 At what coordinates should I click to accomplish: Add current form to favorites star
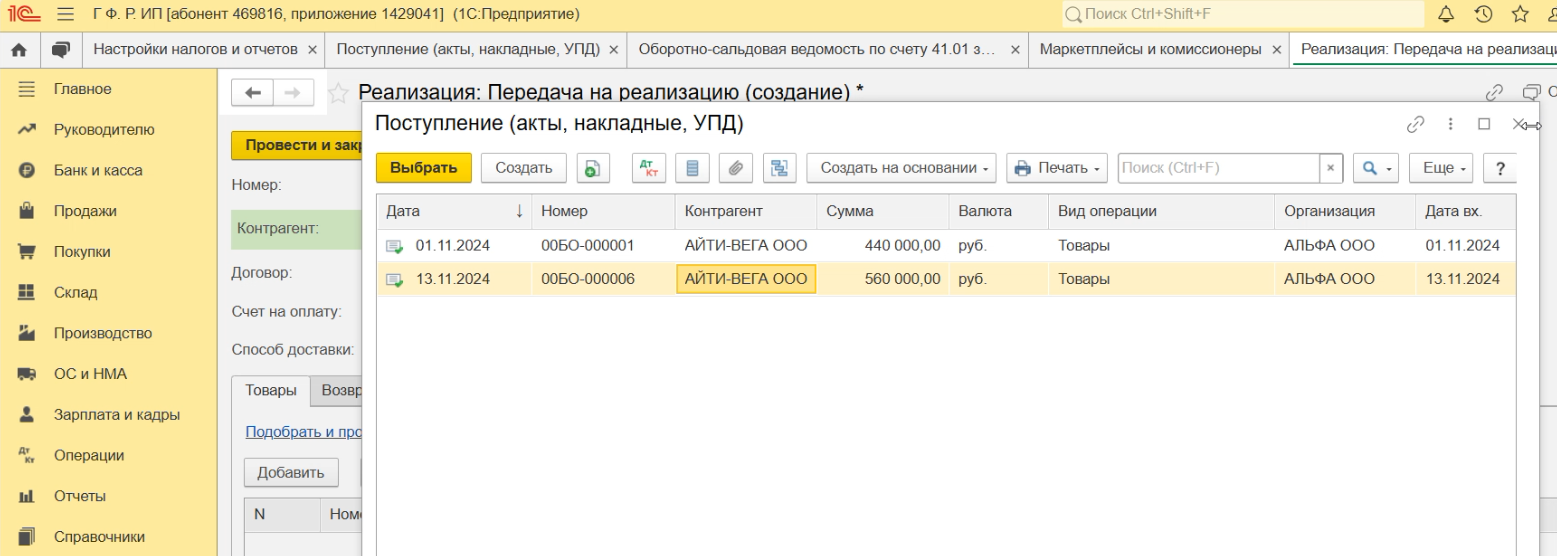(x=339, y=93)
